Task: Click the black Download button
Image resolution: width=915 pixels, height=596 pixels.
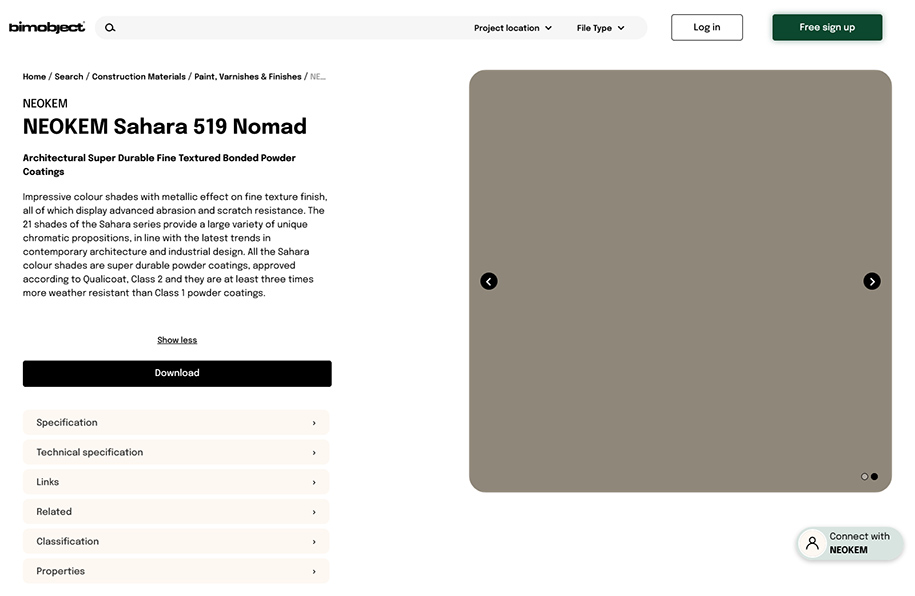Action: 177,374
